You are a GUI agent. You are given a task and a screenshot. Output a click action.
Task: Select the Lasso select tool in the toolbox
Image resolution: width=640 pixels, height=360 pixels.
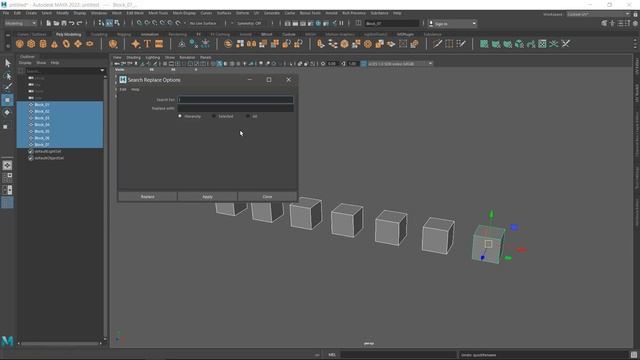[7, 76]
